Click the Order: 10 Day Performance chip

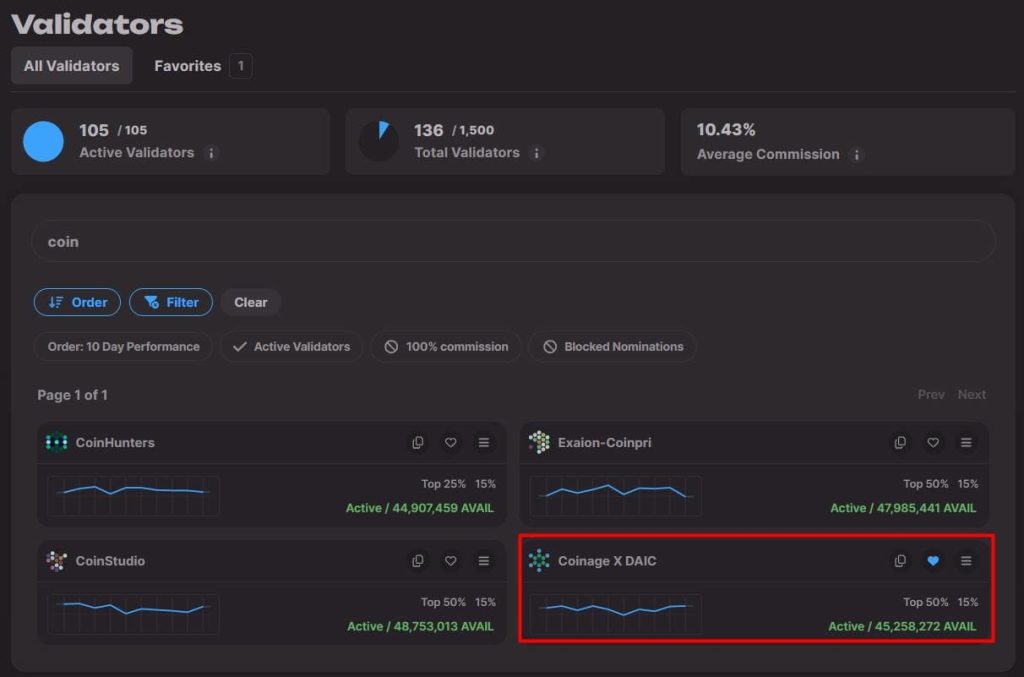123,347
